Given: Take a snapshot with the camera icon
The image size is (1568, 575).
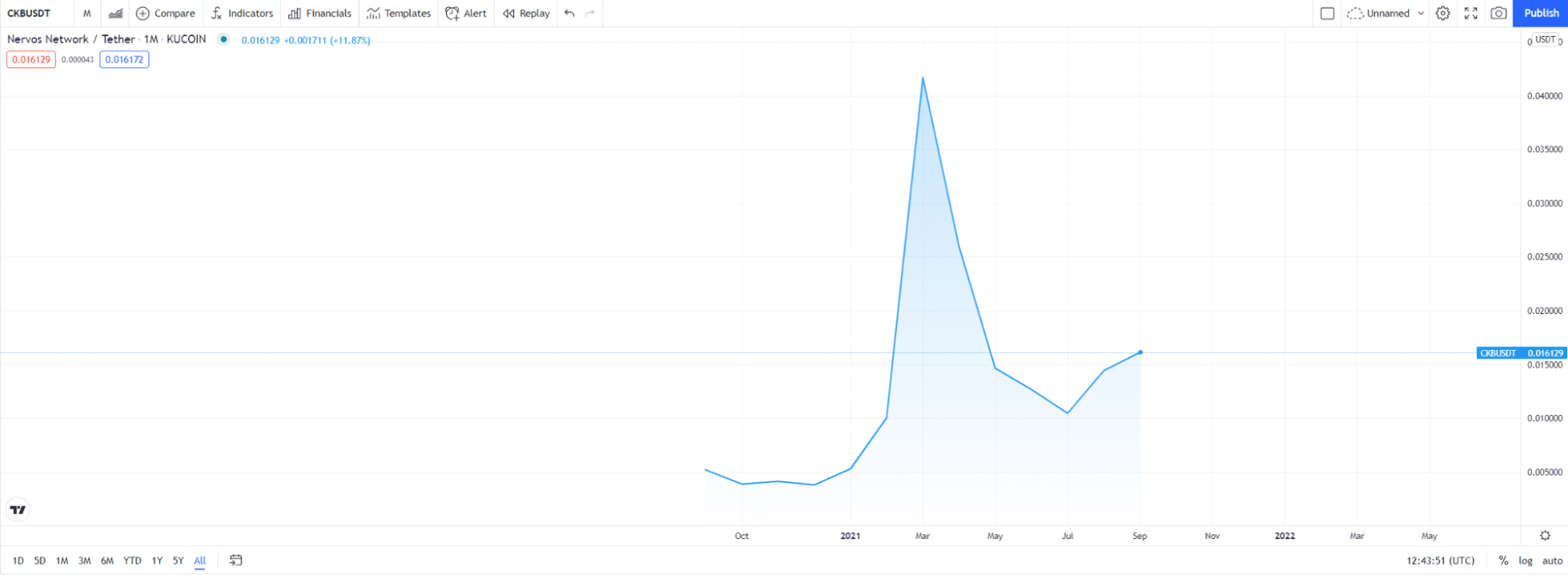Looking at the screenshot, I should [1498, 13].
